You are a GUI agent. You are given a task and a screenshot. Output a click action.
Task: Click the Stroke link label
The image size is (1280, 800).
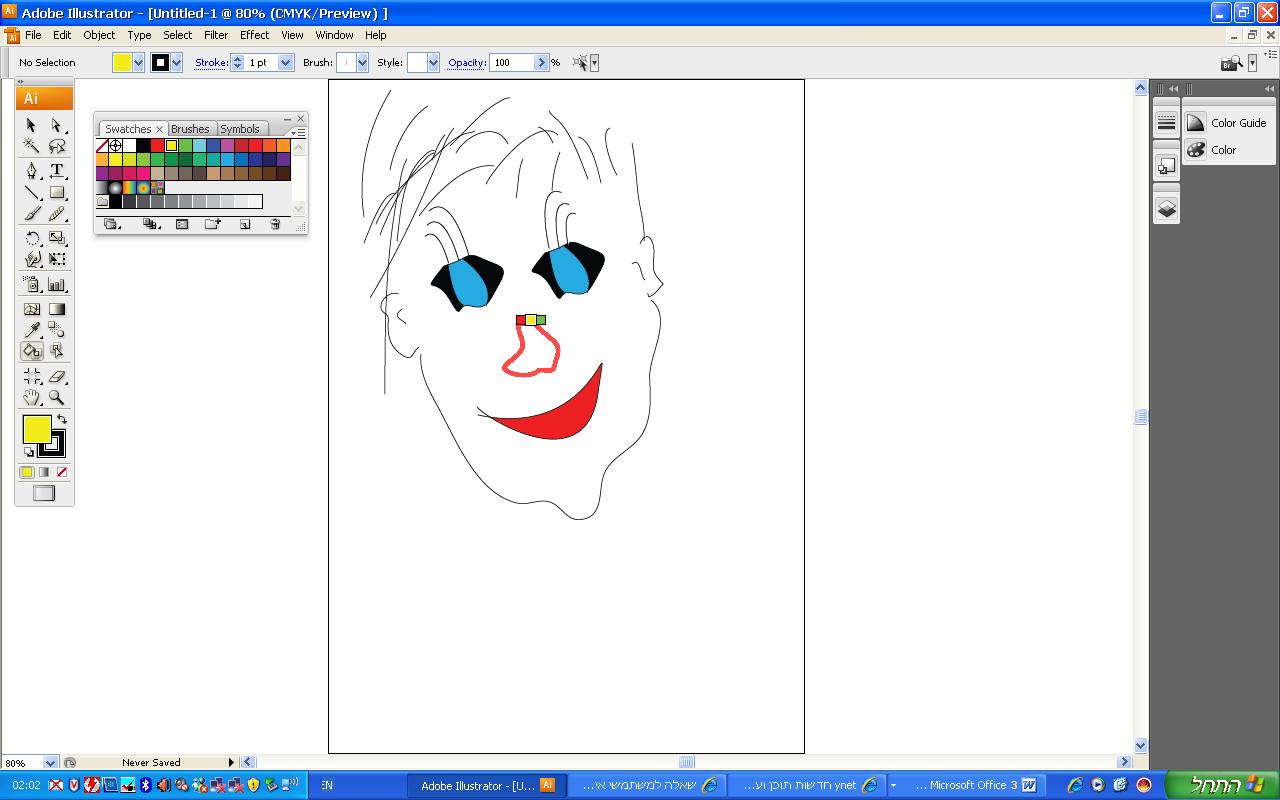[211, 63]
